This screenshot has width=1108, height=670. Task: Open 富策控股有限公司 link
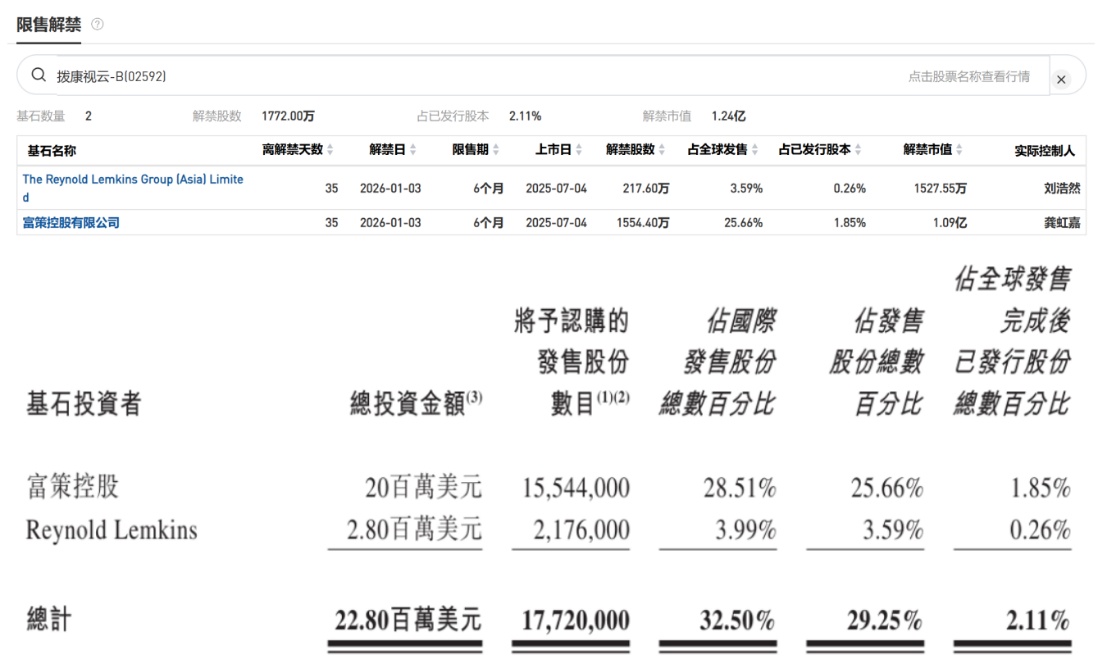coord(71,223)
